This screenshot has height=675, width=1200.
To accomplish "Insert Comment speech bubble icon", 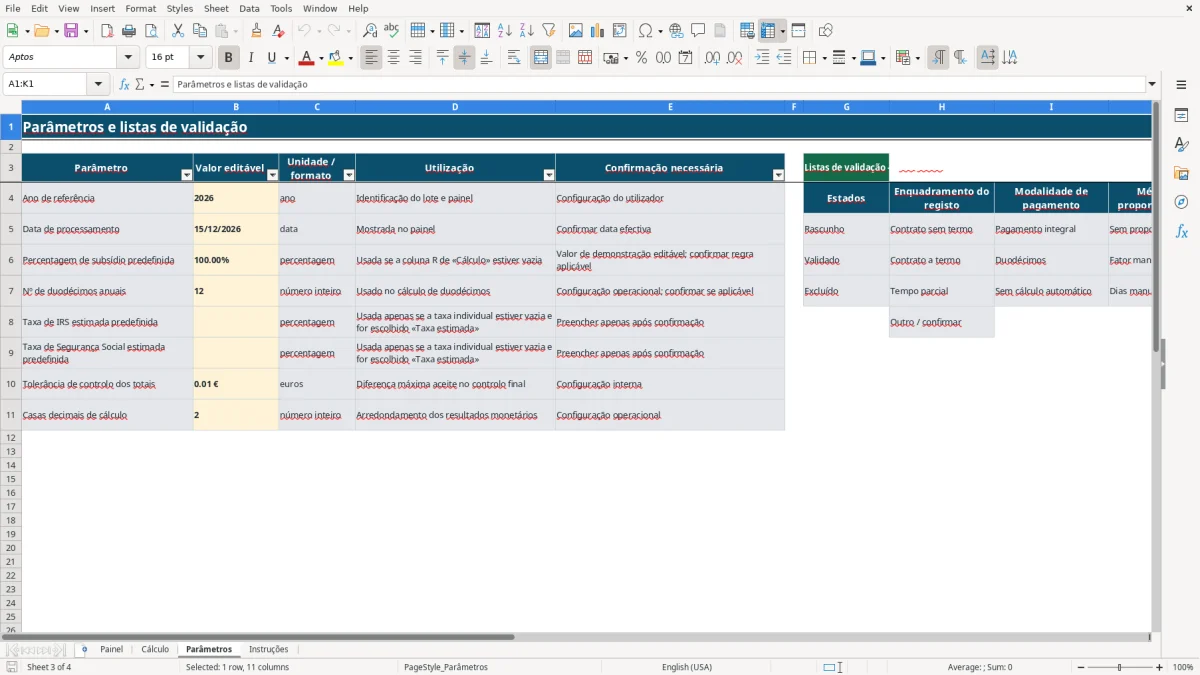I will coord(698,31).
